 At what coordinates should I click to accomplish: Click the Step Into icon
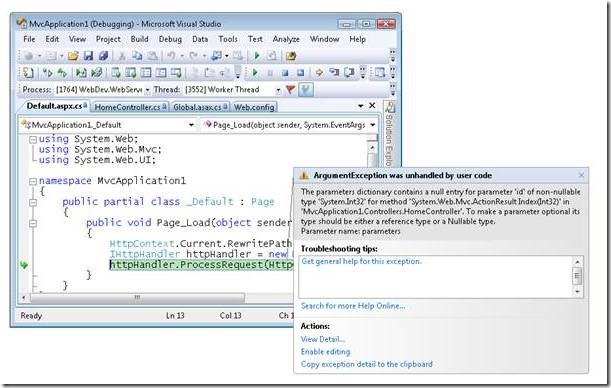coord(334,72)
